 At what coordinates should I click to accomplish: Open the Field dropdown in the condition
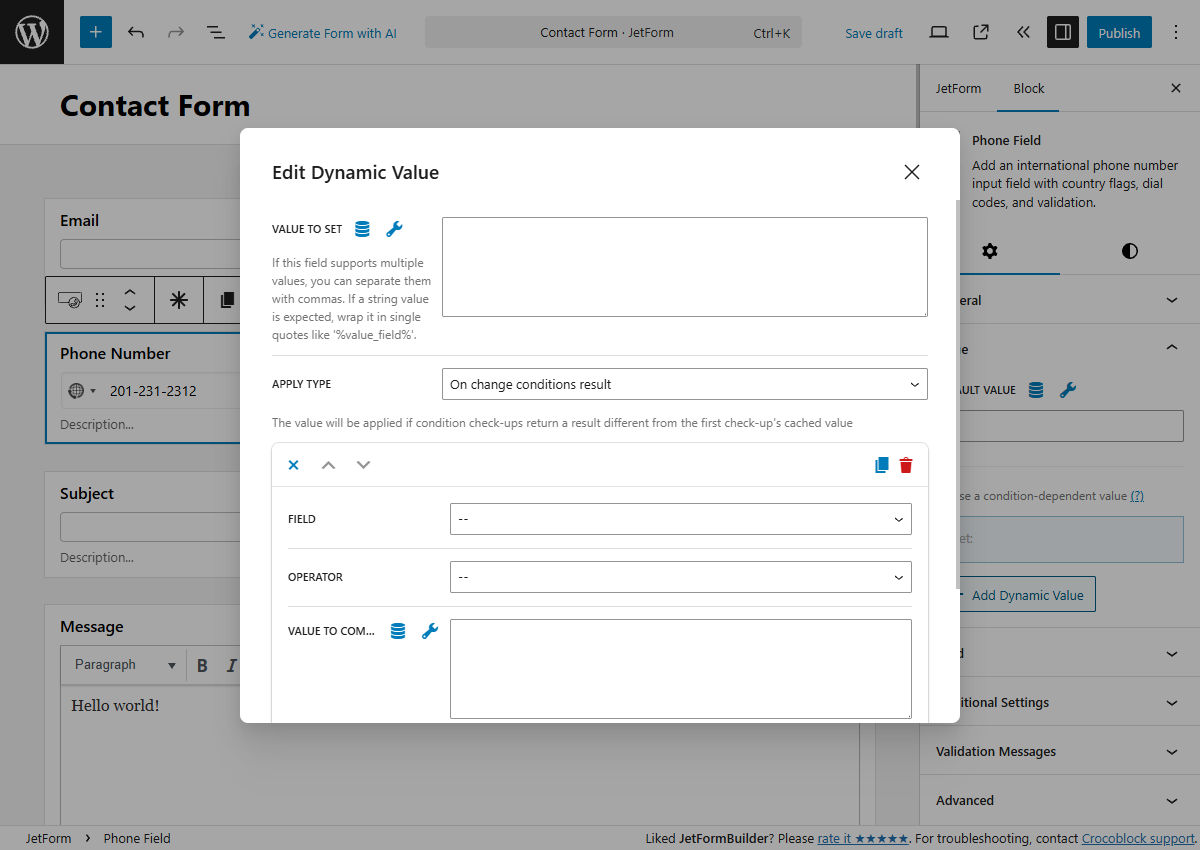[x=681, y=519]
